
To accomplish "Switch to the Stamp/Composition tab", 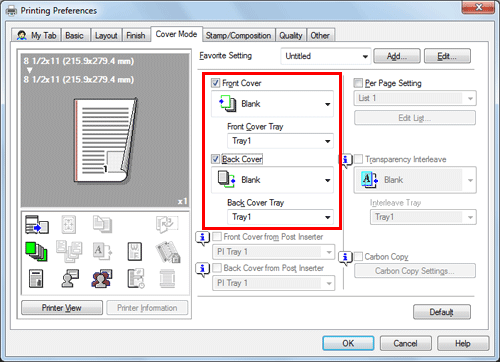I will coord(238,35).
